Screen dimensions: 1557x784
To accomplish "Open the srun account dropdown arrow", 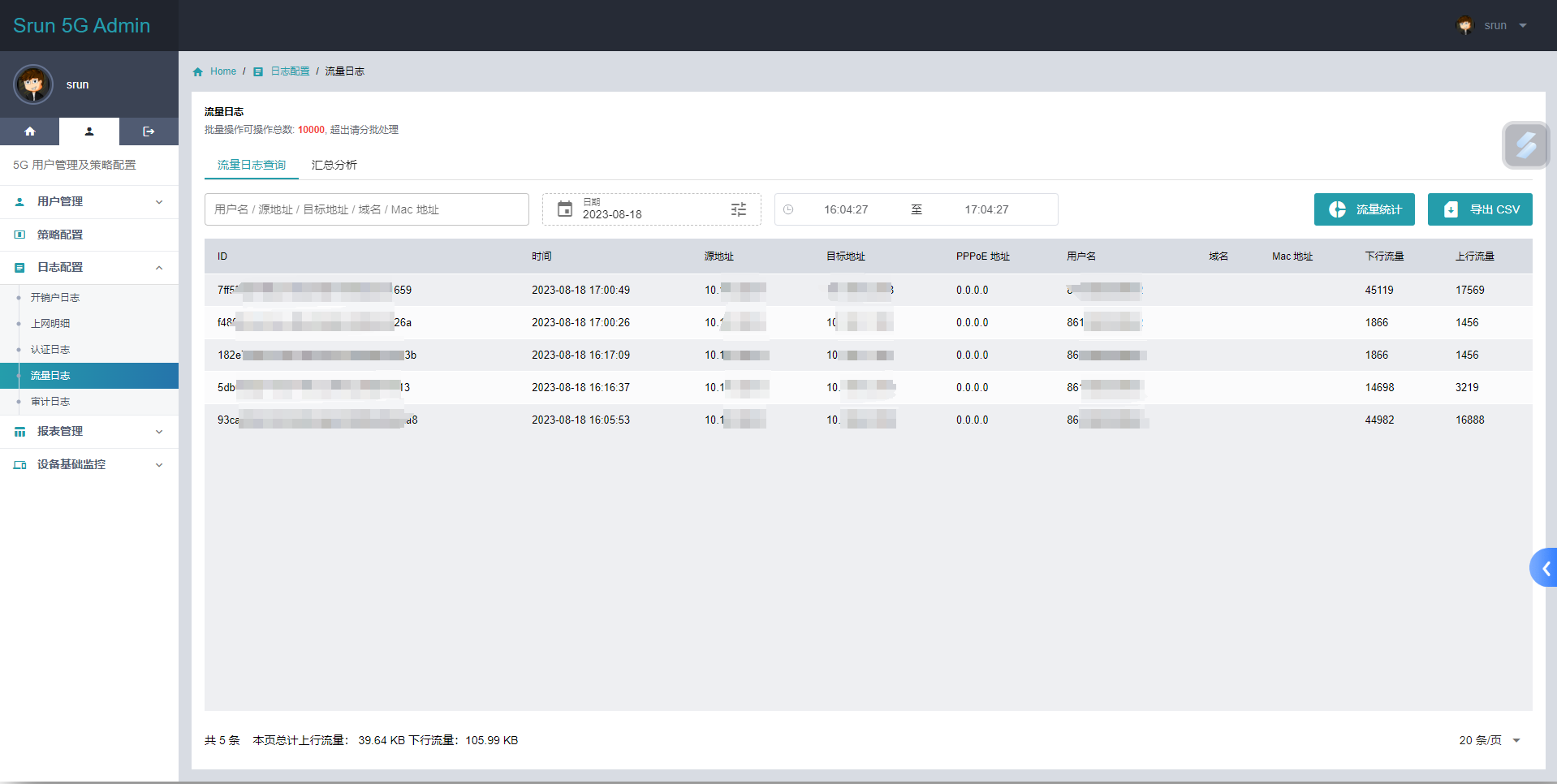I will pyautogui.click(x=1523, y=25).
